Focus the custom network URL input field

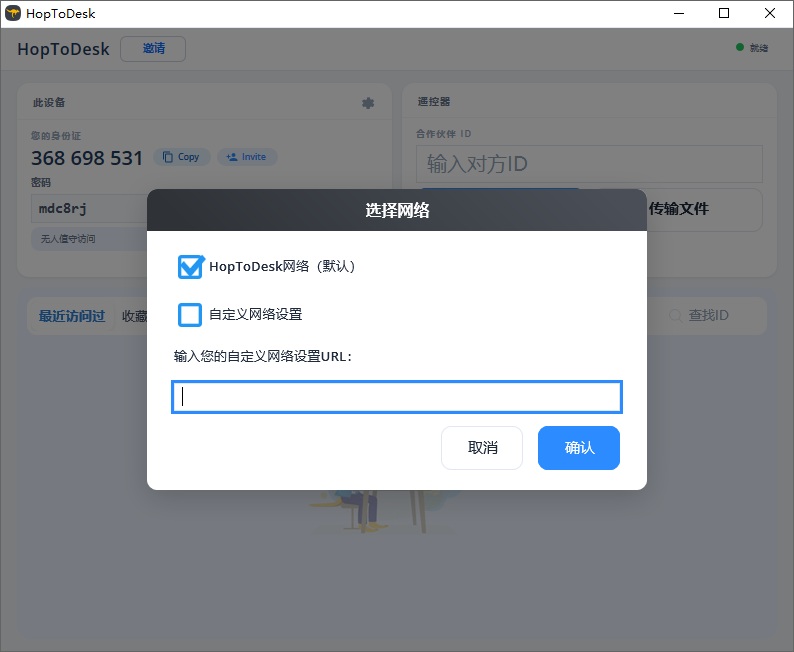pos(397,397)
